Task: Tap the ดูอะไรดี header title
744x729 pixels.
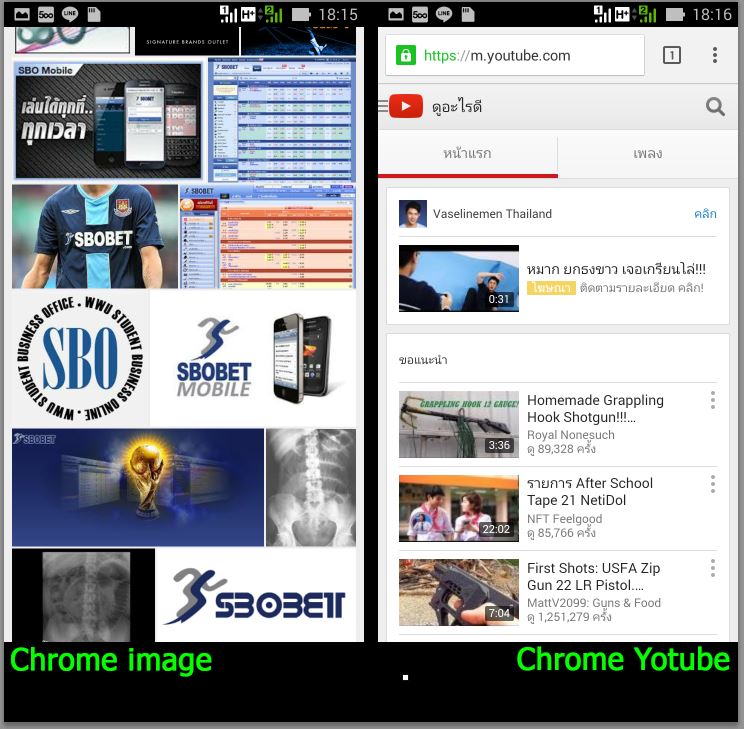Action: pyautogui.click(x=456, y=106)
